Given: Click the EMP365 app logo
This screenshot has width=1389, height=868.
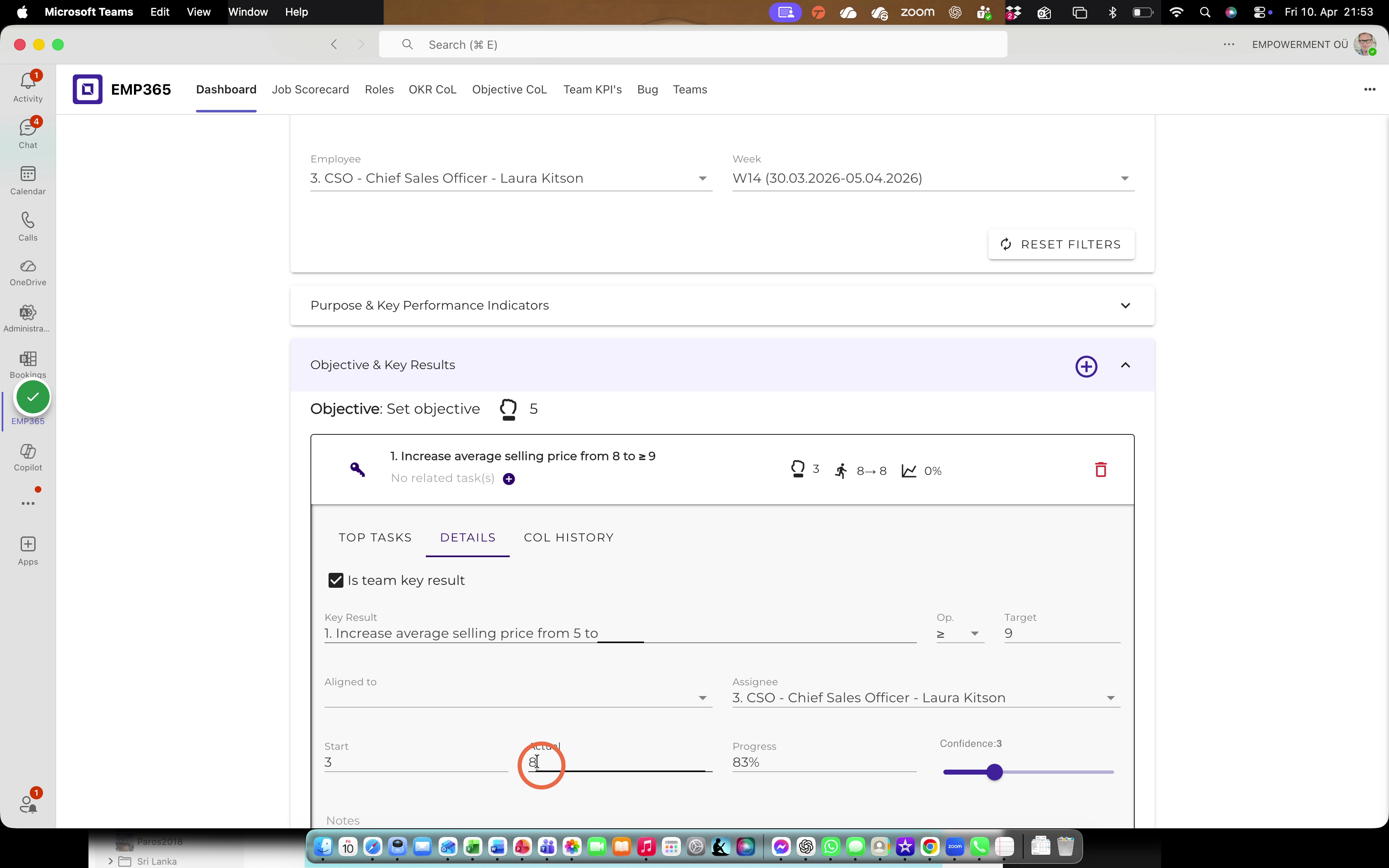Looking at the screenshot, I should (x=87, y=90).
